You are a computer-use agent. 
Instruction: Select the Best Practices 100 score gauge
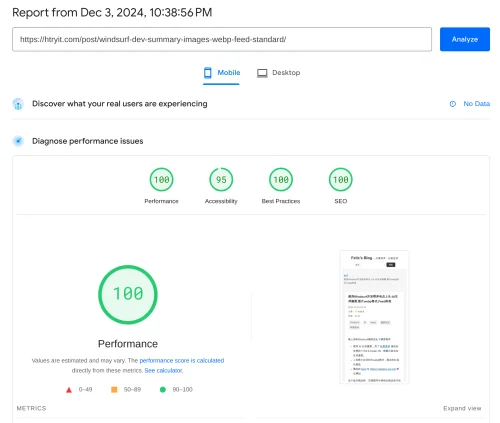click(281, 180)
